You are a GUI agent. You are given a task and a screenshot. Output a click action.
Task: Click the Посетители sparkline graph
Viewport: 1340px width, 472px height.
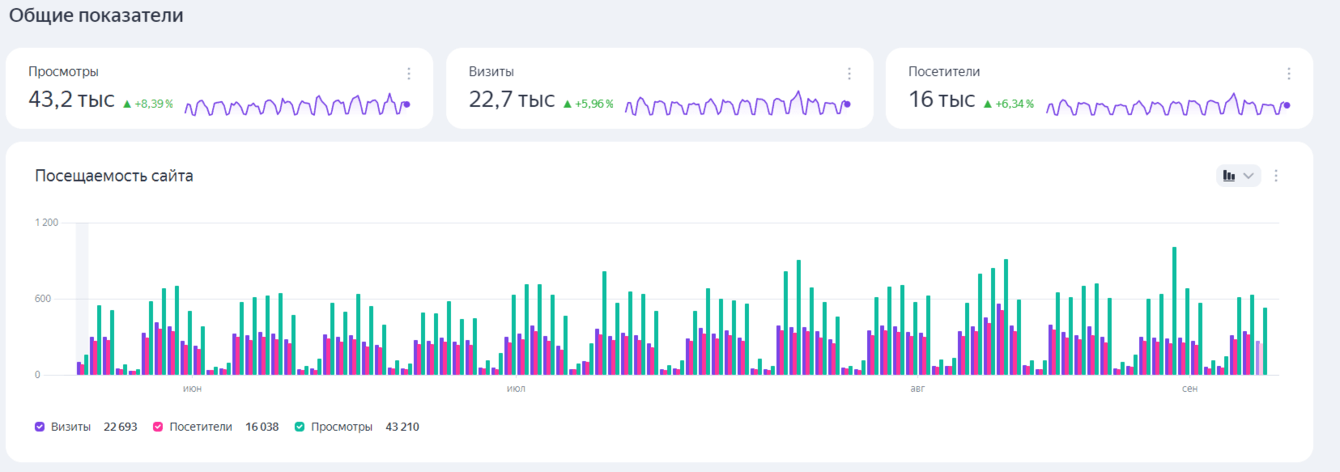tap(1168, 105)
